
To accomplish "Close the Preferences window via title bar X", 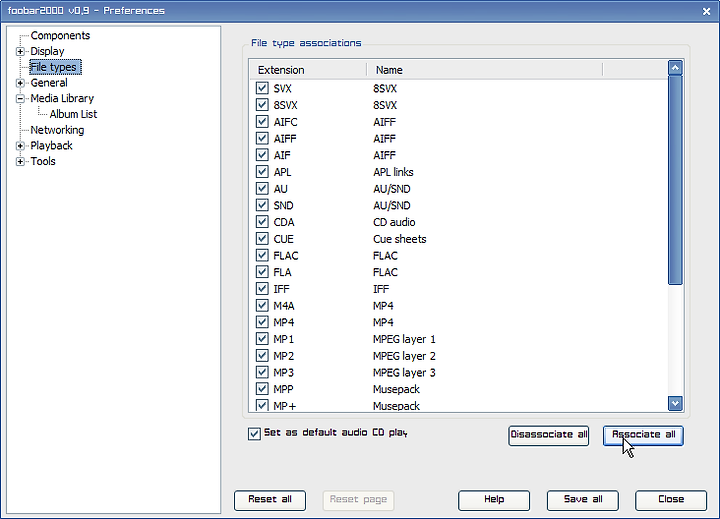I will [706, 11].
